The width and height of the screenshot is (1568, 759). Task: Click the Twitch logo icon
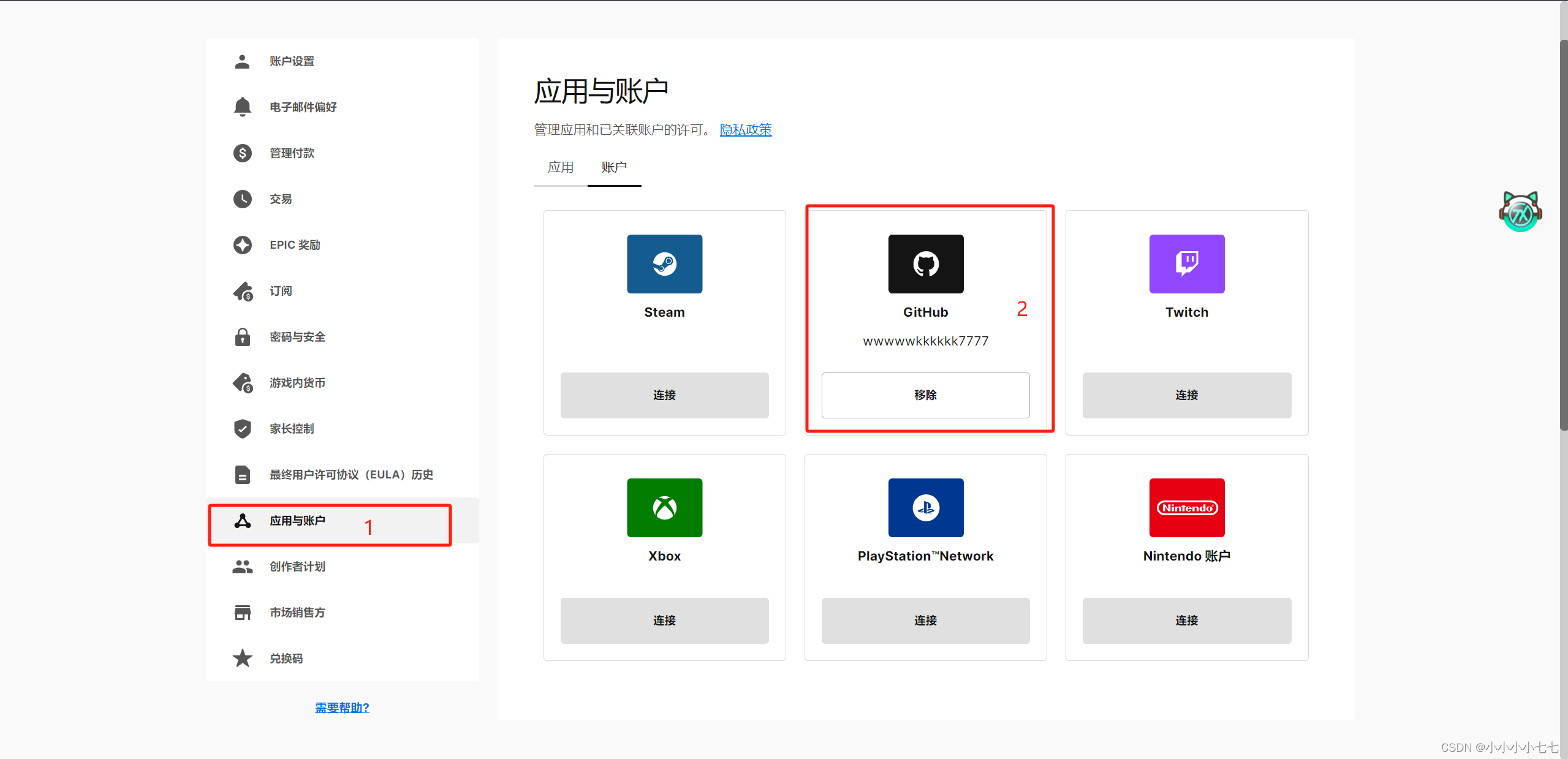tap(1186, 264)
